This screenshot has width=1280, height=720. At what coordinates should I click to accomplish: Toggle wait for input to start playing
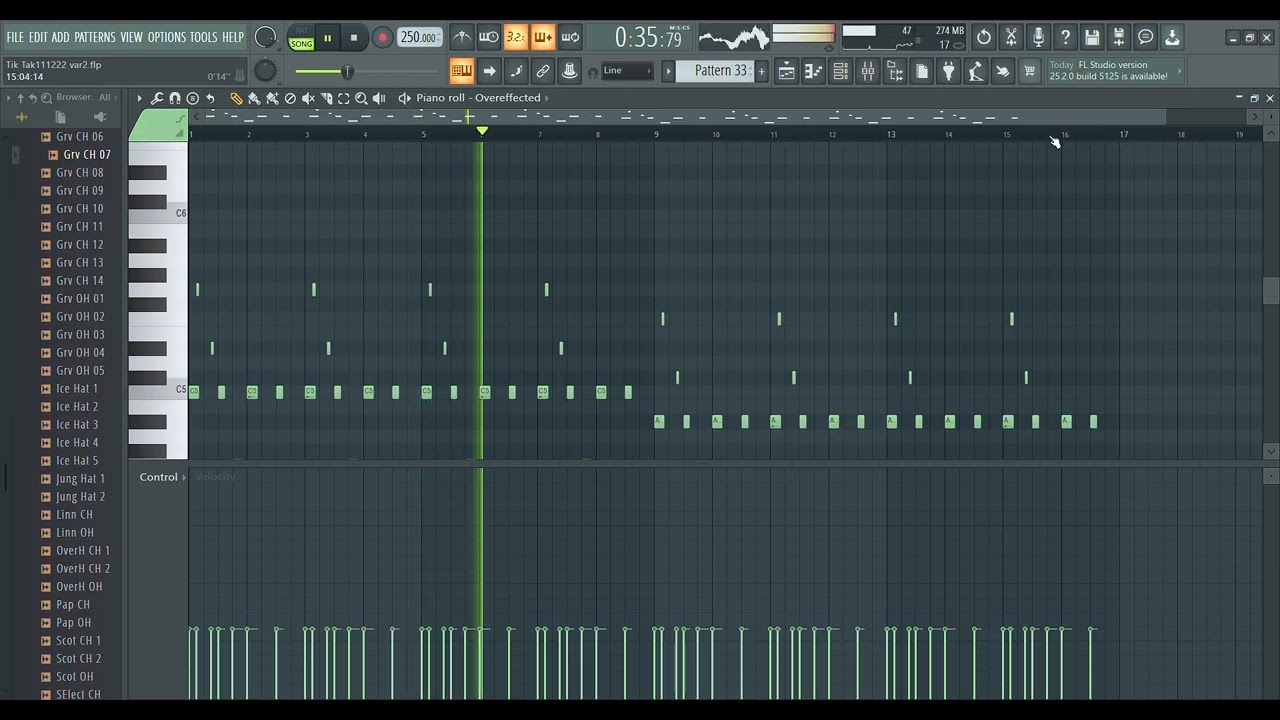click(488, 38)
